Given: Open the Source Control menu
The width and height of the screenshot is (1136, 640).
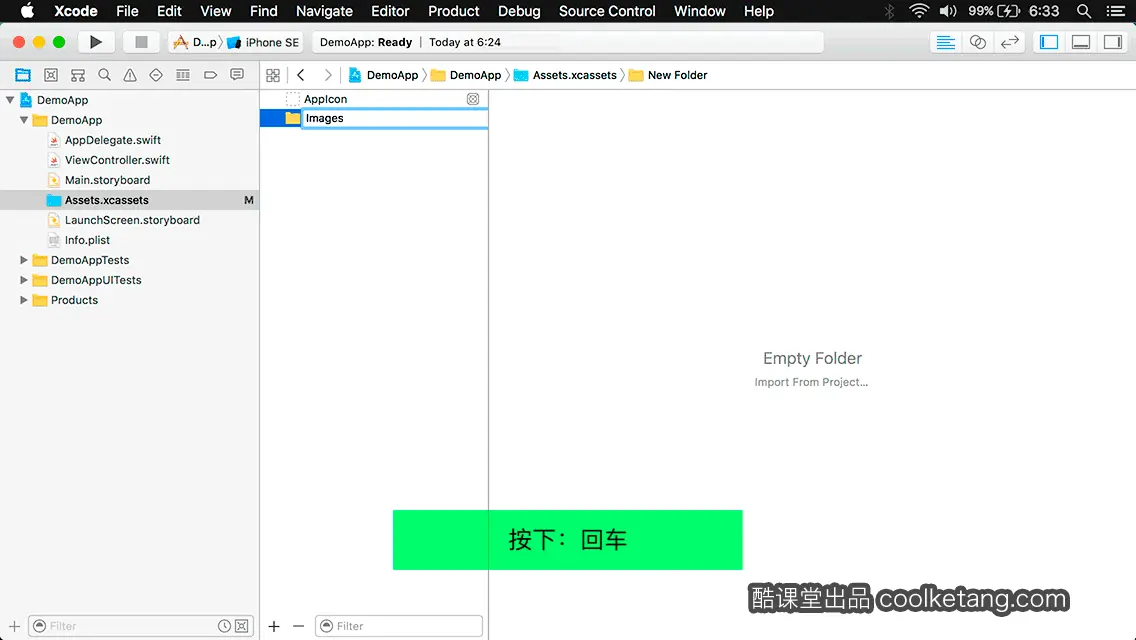Looking at the screenshot, I should pyautogui.click(x=607, y=11).
